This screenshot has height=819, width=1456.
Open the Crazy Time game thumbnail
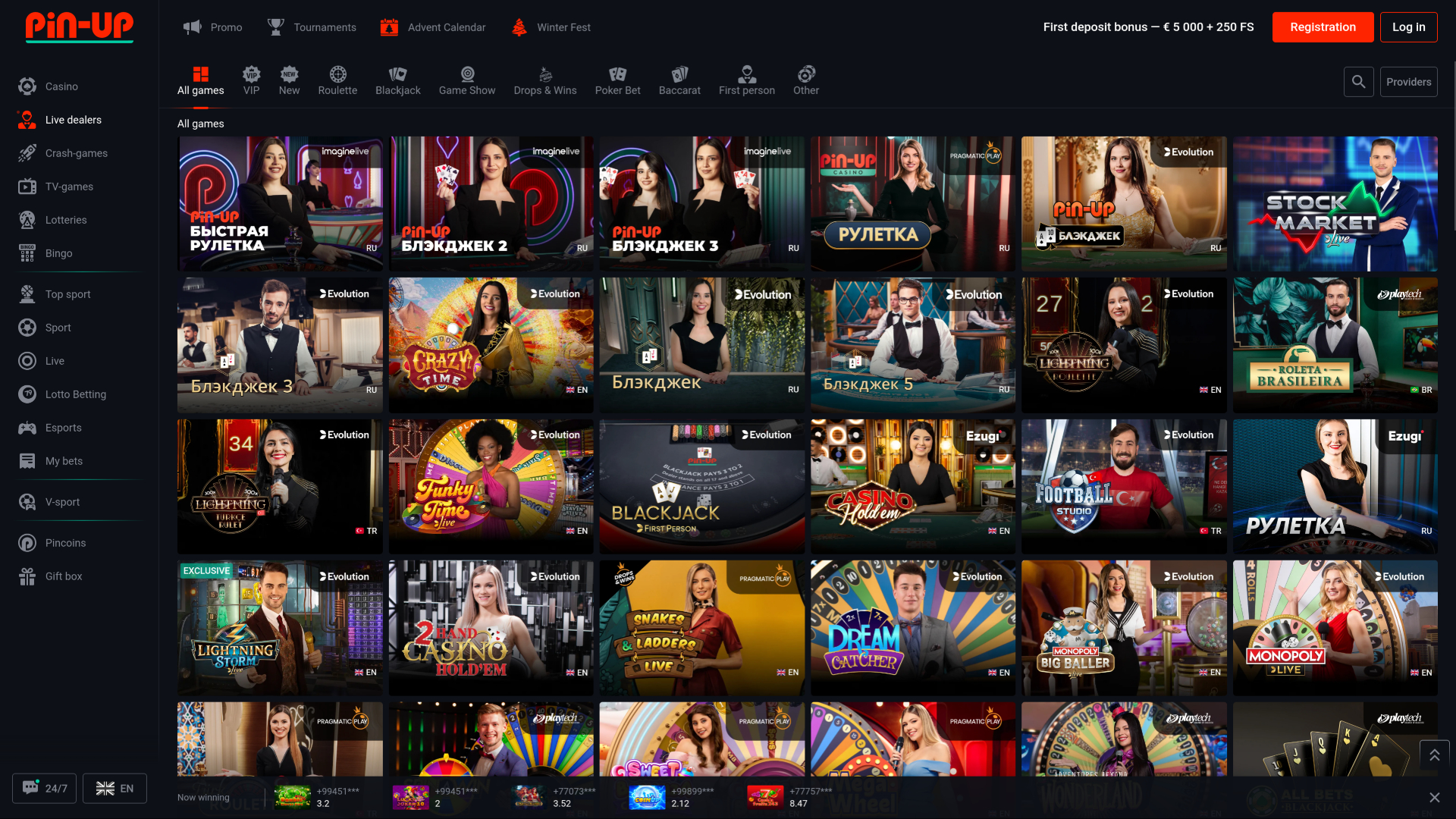click(491, 345)
